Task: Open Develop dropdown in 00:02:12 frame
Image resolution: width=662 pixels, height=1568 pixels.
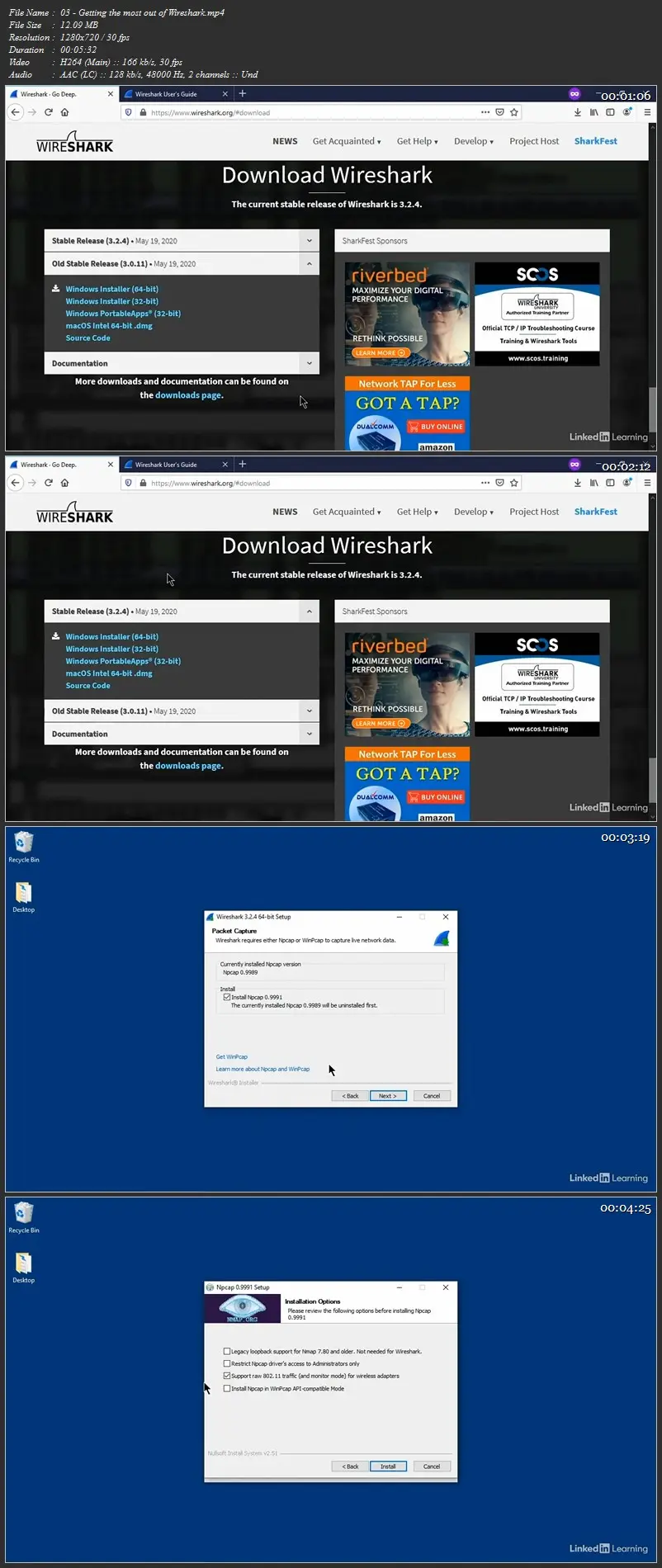Action: pos(474,512)
